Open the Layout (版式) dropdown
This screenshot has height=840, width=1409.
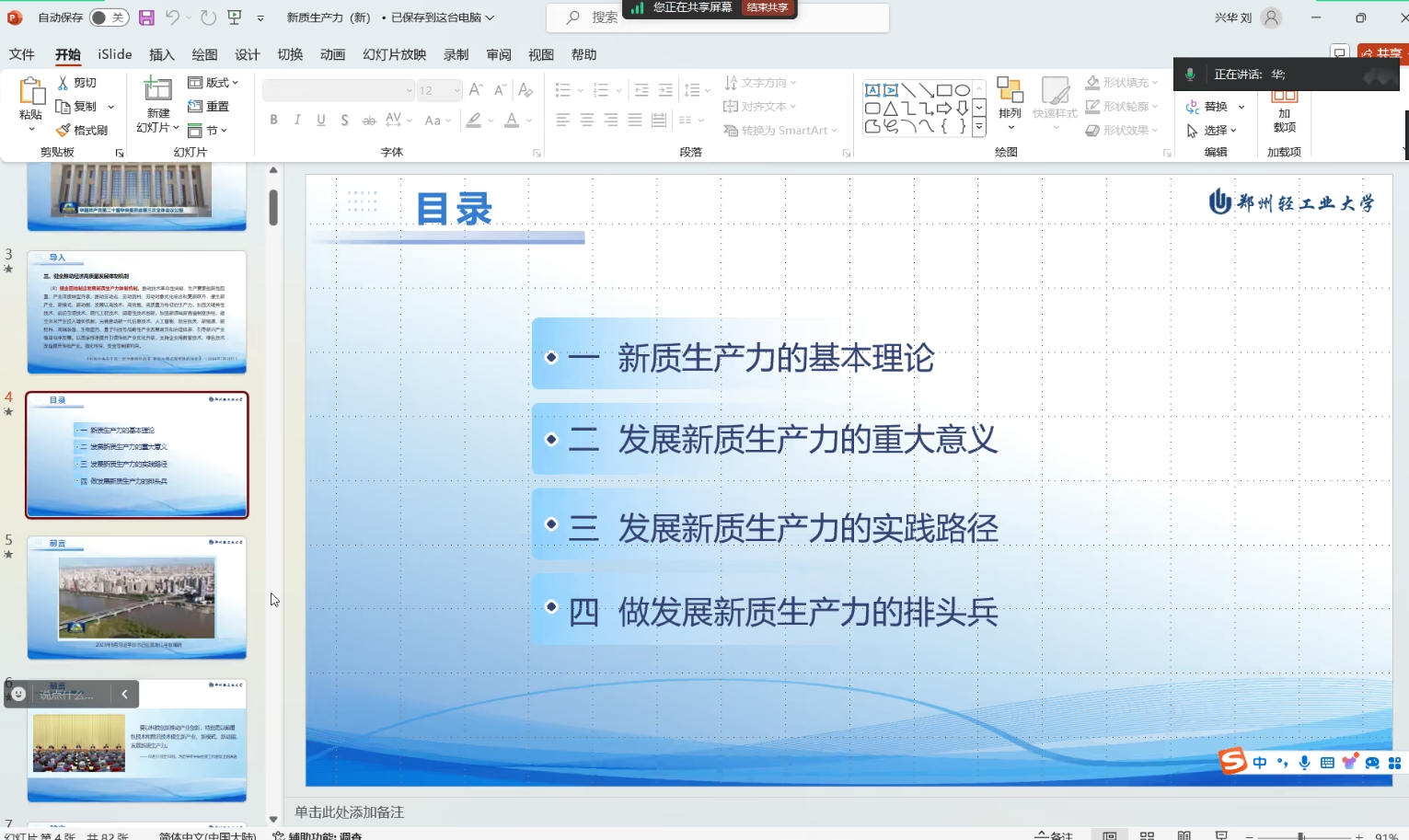pyautogui.click(x=214, y=83)
